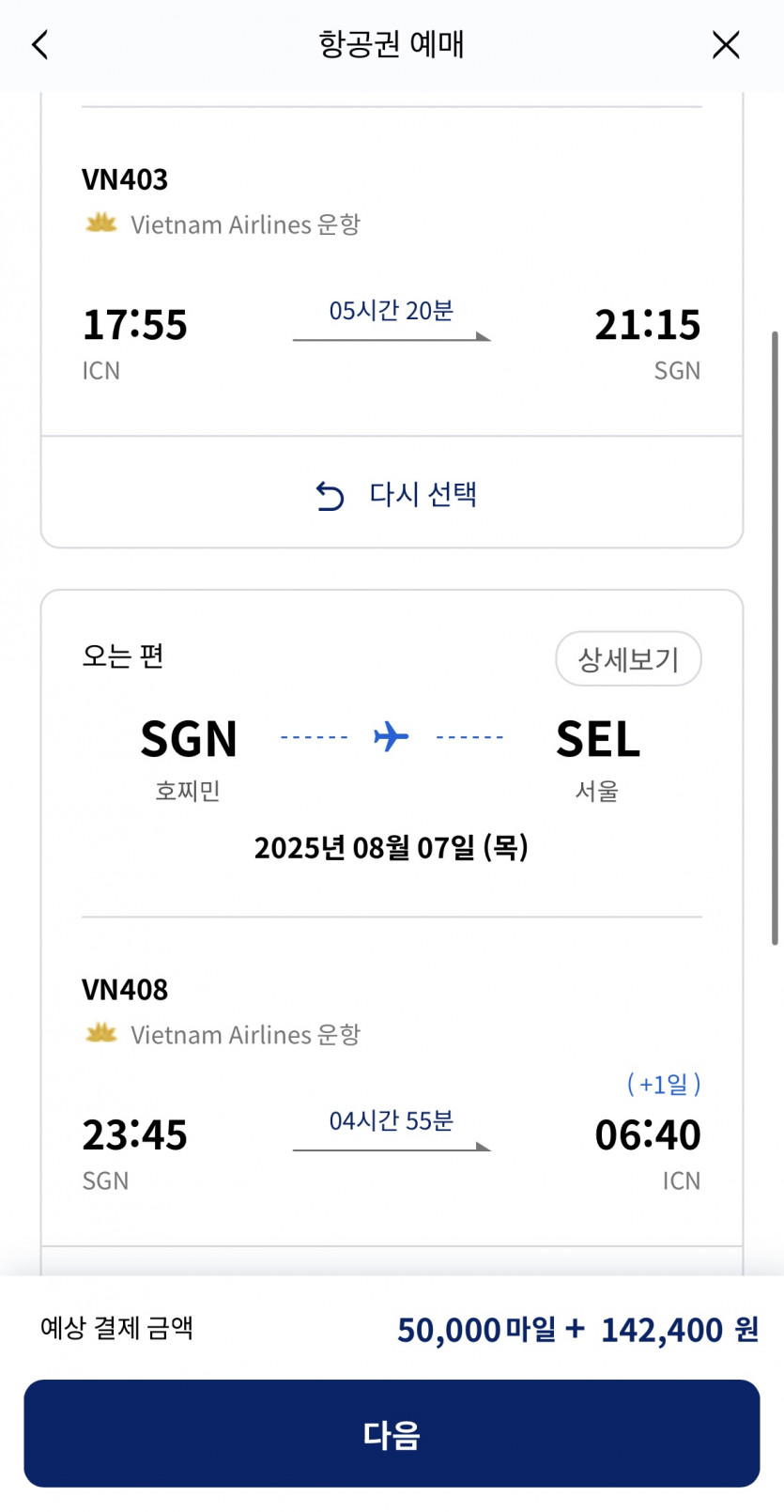Tap the flight duration arrow under 05시간 20분

[x=392, y=337]
